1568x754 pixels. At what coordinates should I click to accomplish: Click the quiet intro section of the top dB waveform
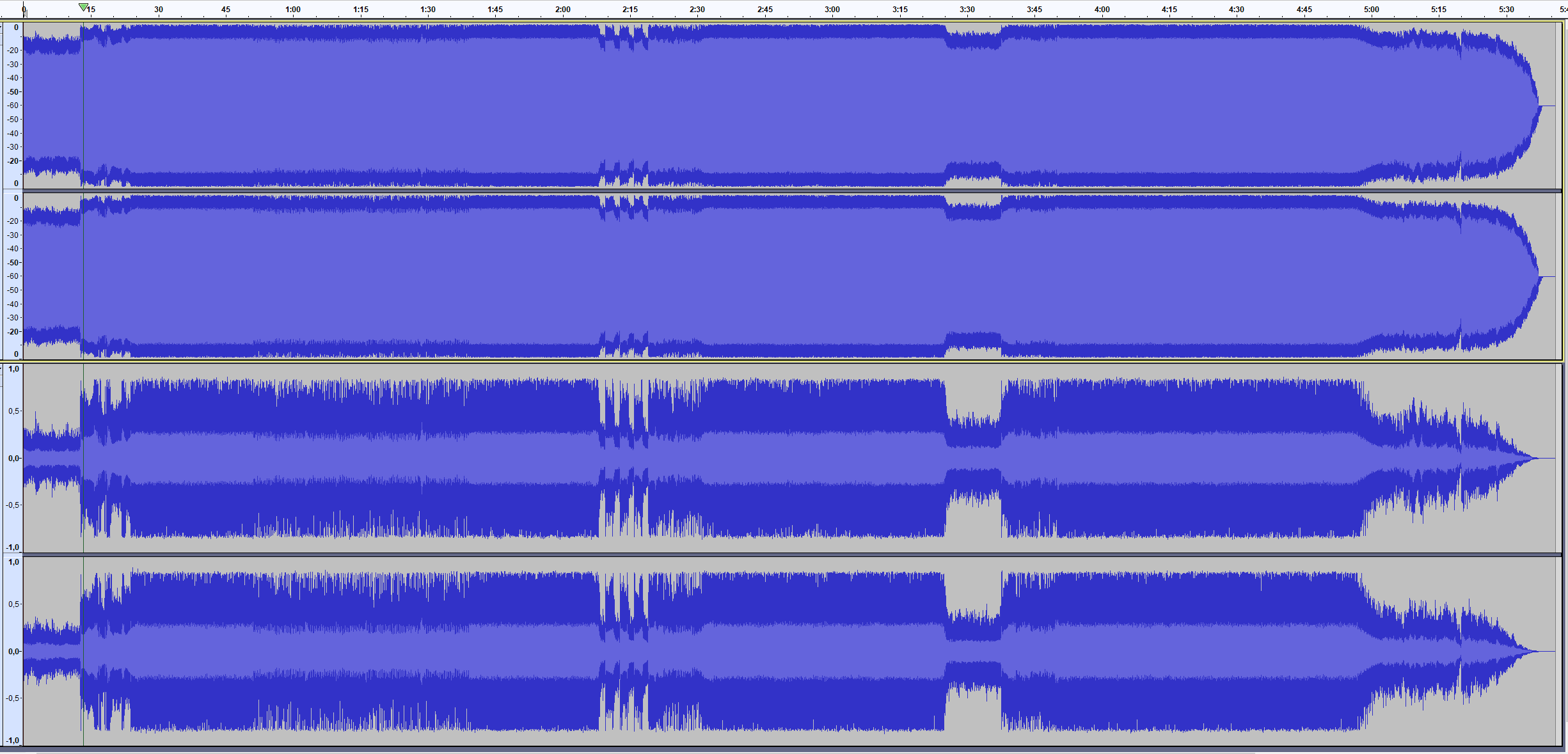pyautogui.click(x=51, y=106)
